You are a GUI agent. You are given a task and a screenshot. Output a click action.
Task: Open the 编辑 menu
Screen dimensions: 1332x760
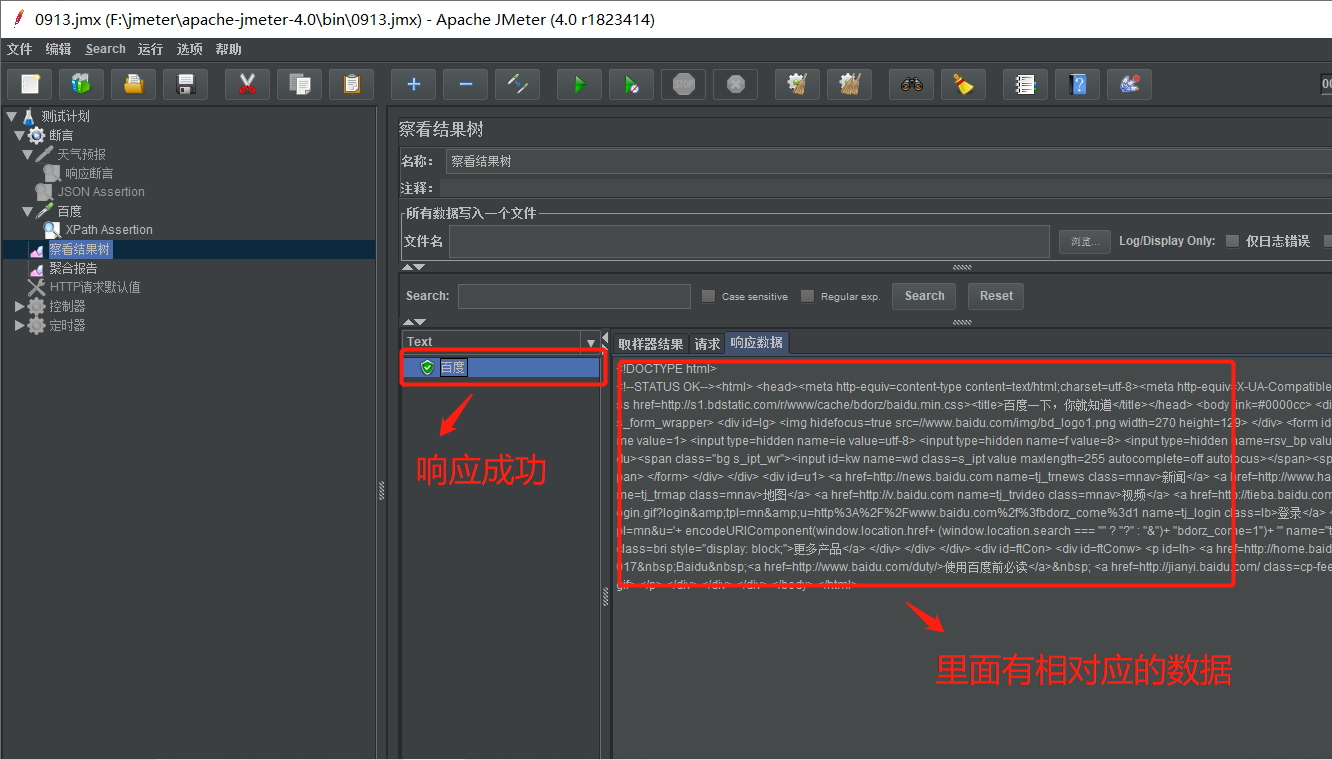pos(58,49)
